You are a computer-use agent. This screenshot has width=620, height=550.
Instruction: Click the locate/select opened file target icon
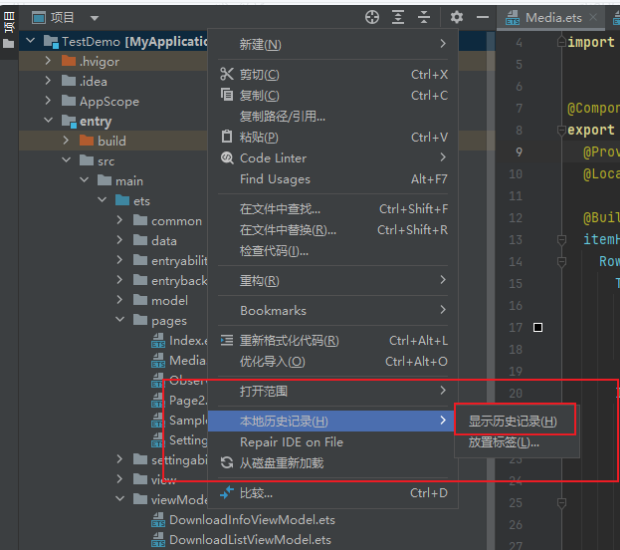pos(372,17)
